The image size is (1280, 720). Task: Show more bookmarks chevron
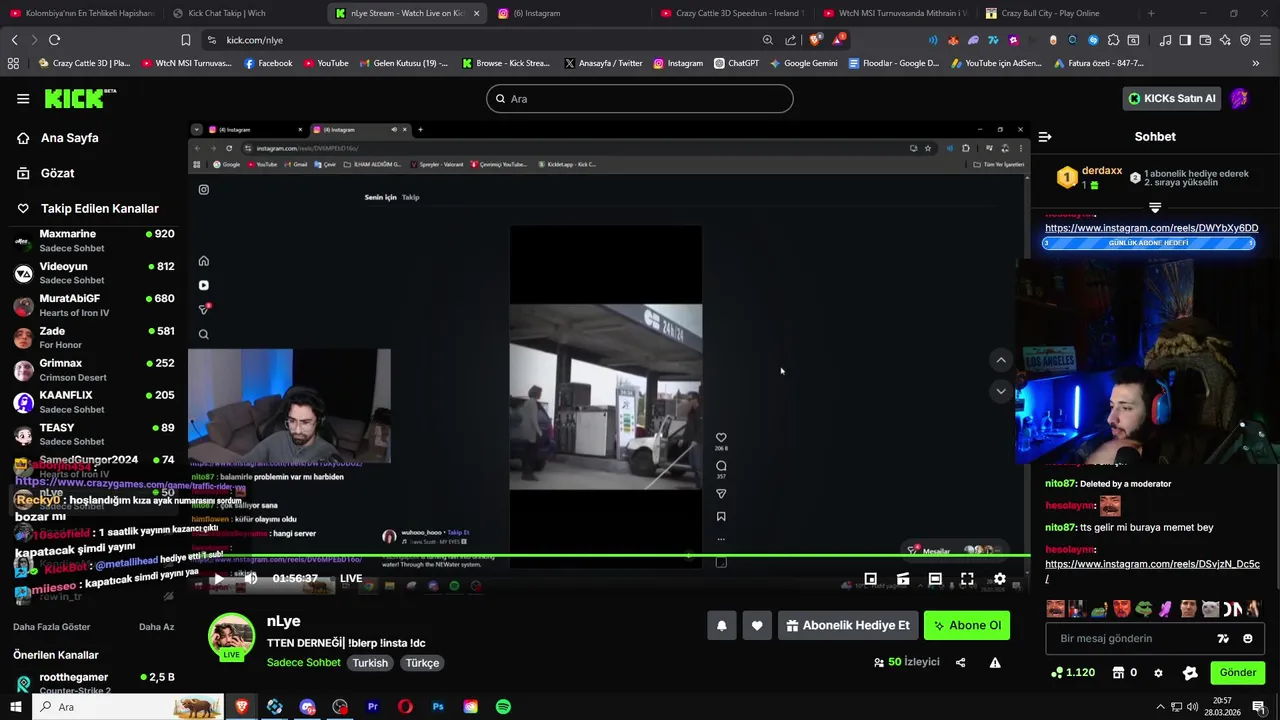coord(1256,63)
